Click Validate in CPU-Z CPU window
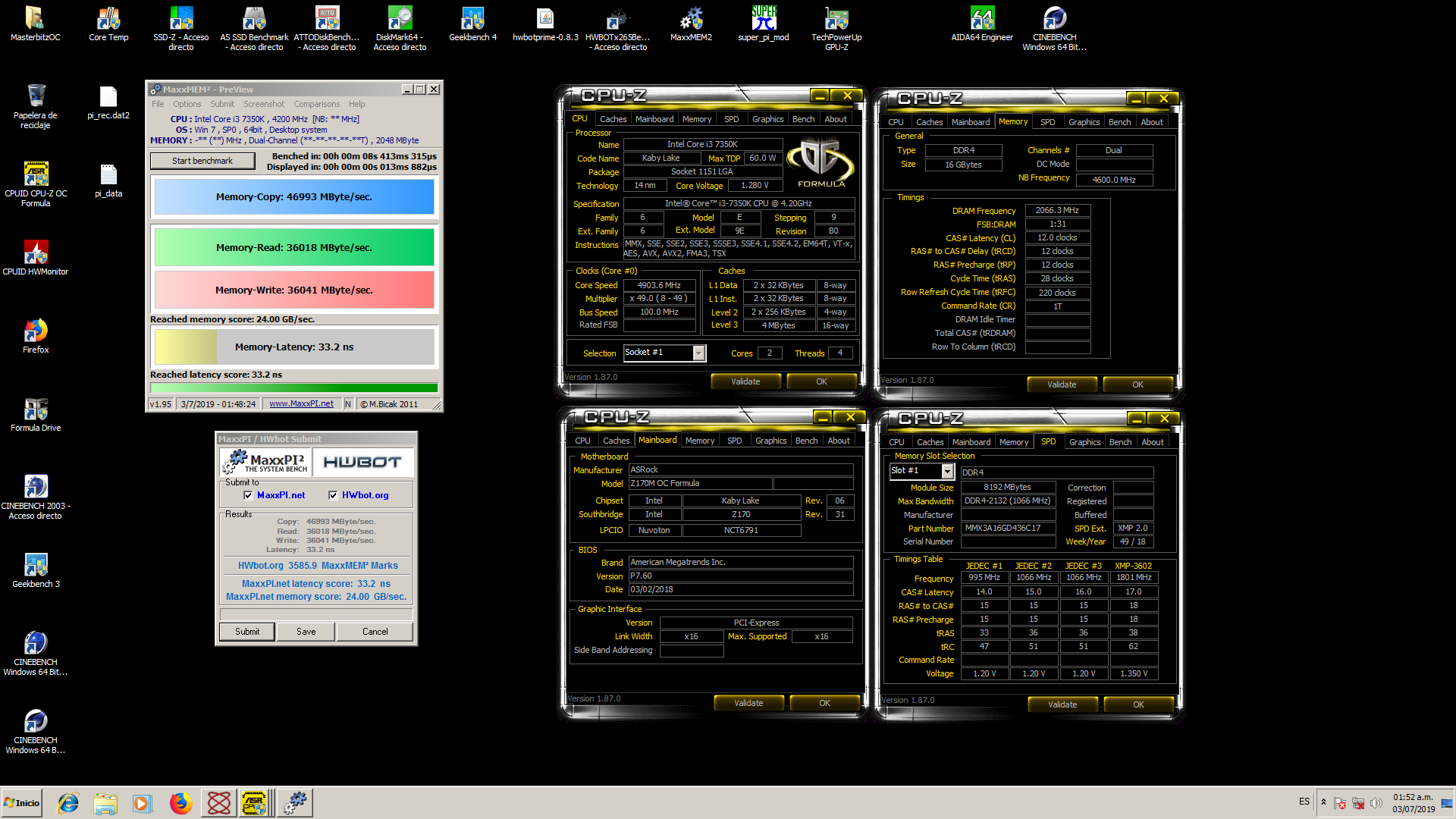The height and width of the screenshot is (819, 1456). point(745,381)
